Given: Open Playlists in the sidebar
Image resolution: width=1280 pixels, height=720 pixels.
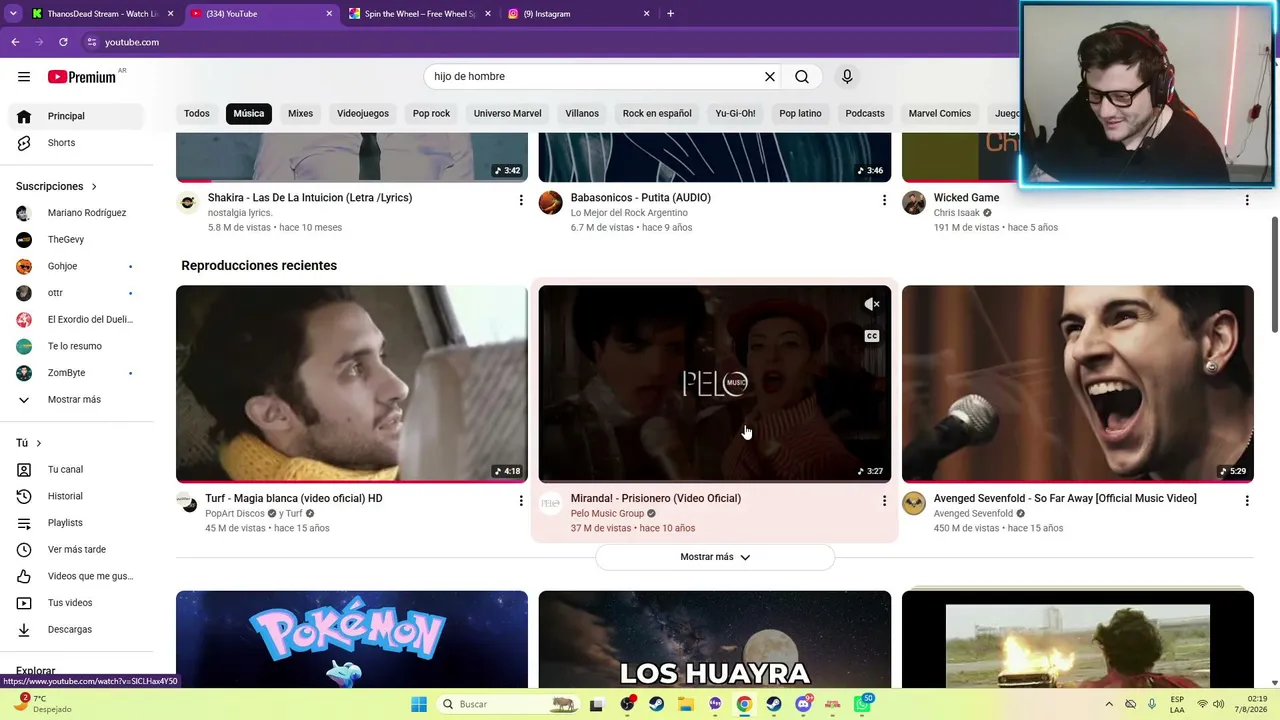Looking at the screenshot, I should 78,523.
